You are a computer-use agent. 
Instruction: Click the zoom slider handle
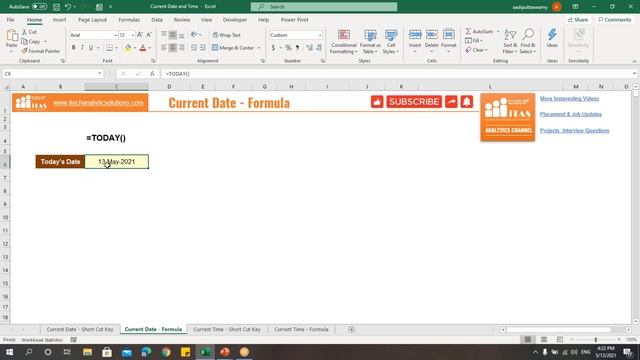pos(596,340)
